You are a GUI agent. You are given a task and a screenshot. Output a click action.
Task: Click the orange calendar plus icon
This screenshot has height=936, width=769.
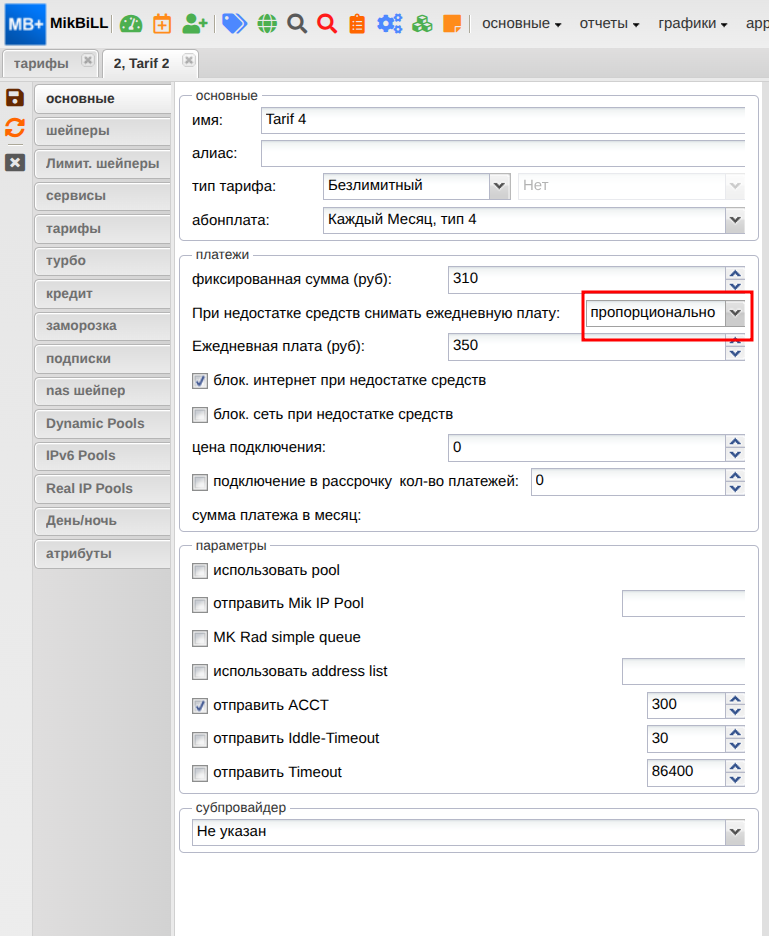162,24
